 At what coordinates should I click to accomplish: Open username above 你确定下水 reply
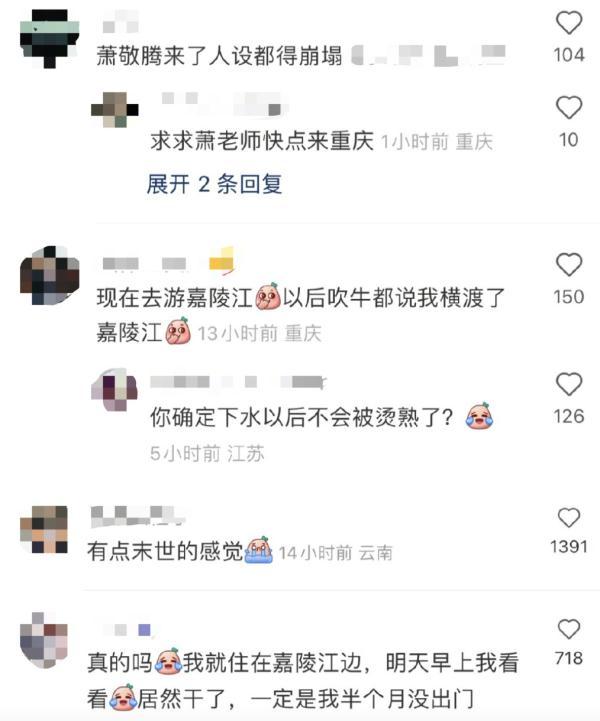(x=238, y=382)
